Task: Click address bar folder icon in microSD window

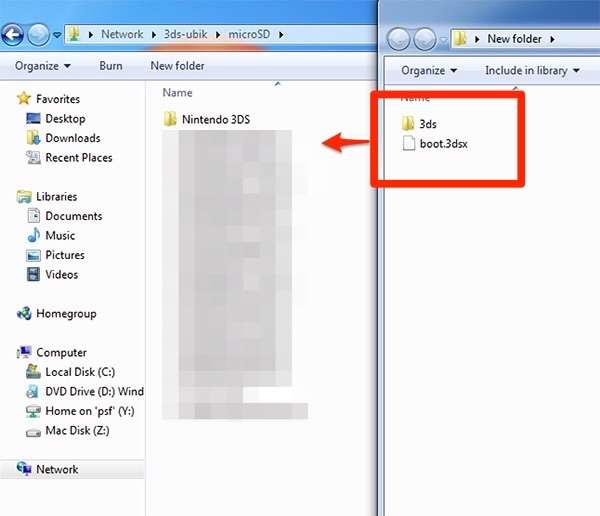Action: coord(75,34)
